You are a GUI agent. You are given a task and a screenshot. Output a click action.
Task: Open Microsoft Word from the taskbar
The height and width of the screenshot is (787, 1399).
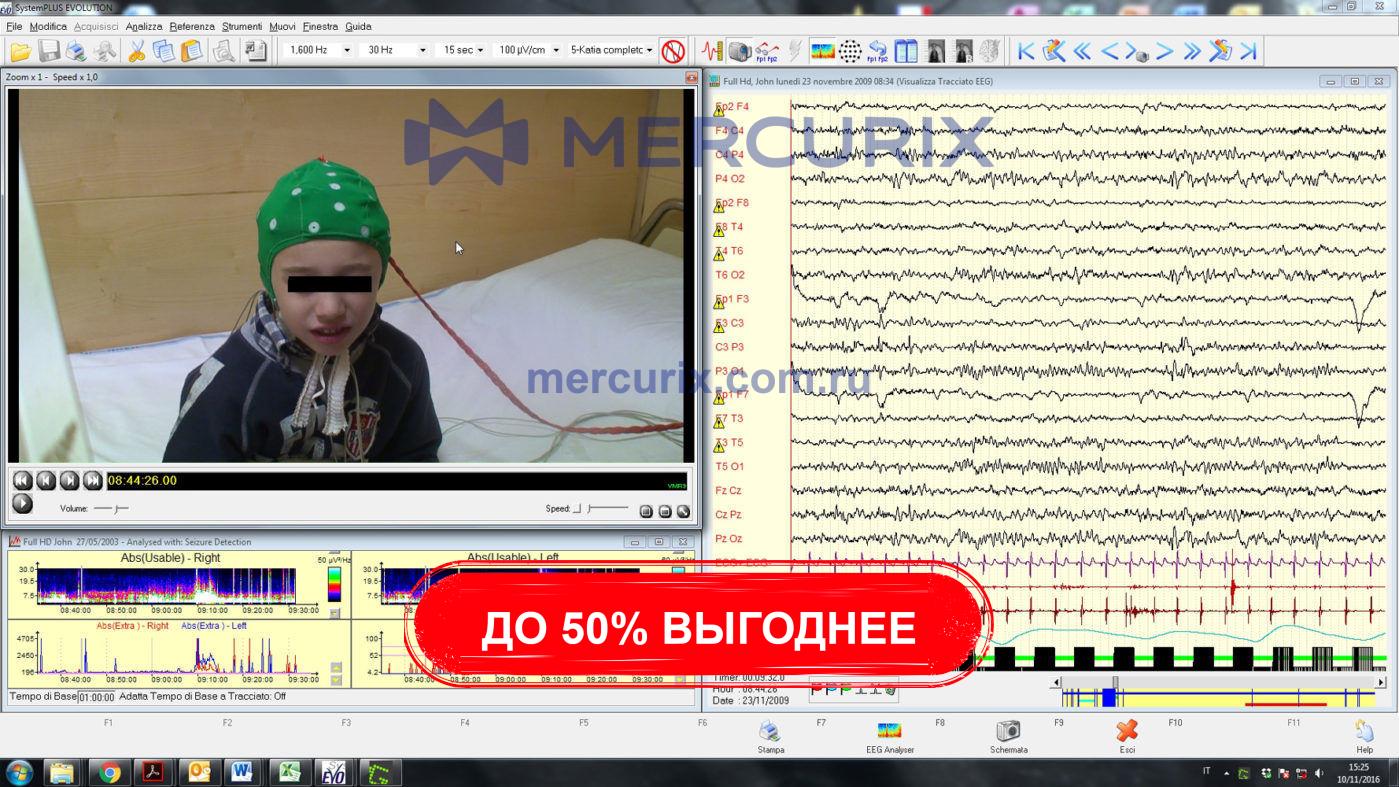click(242, 773)
